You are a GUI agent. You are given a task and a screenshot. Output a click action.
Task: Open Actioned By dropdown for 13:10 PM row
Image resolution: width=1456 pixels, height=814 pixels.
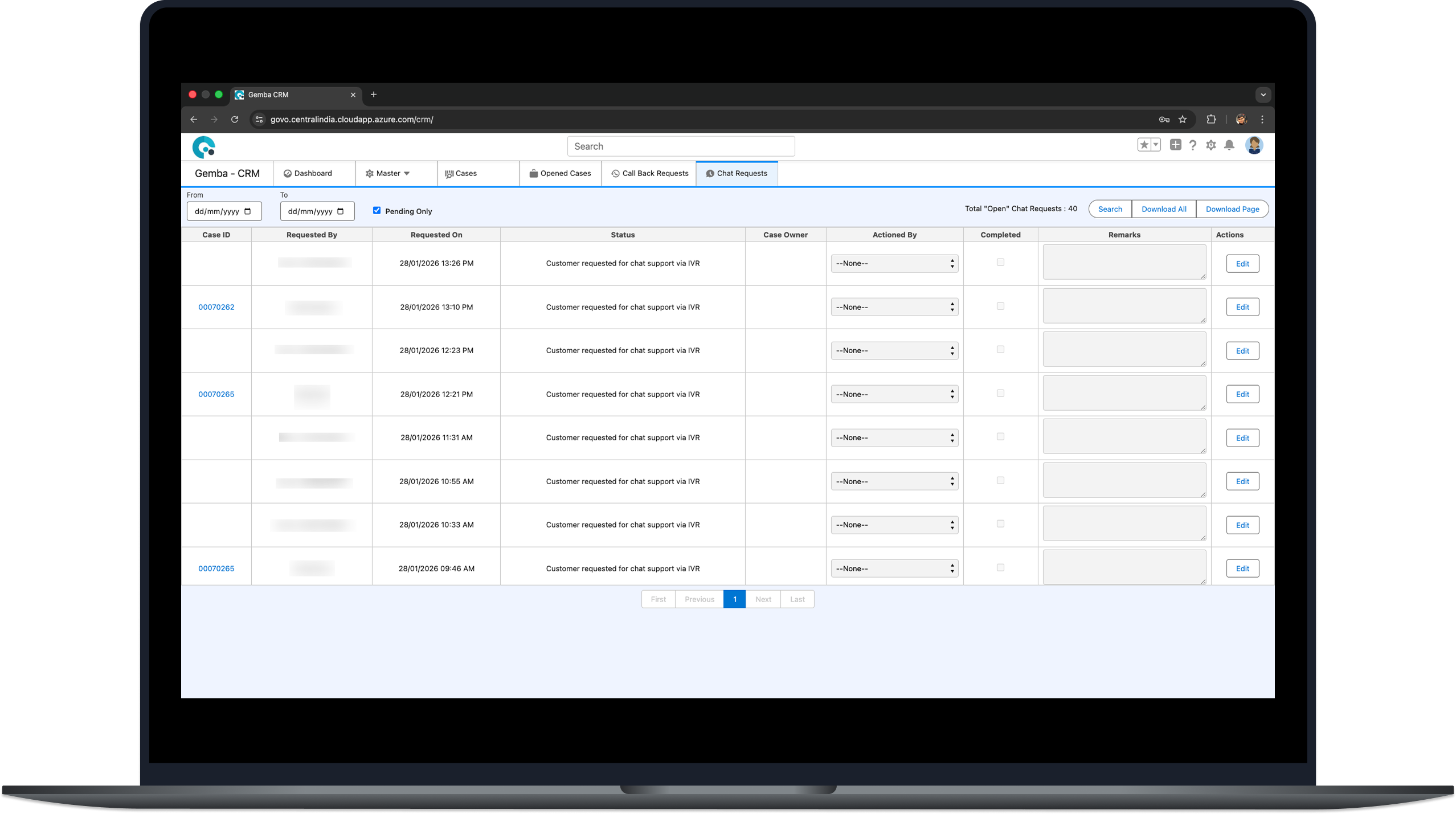pyautogui.click(x=894, y=307)
